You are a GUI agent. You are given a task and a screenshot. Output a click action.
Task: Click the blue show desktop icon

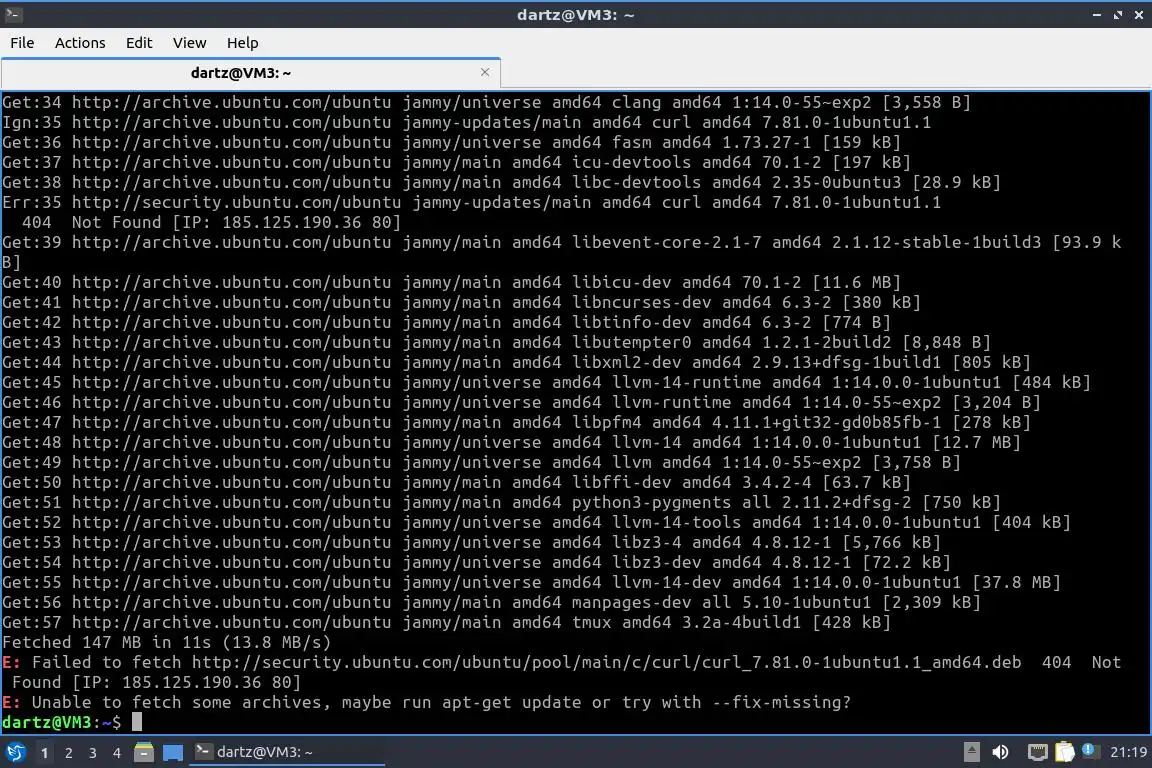point(173,752)
